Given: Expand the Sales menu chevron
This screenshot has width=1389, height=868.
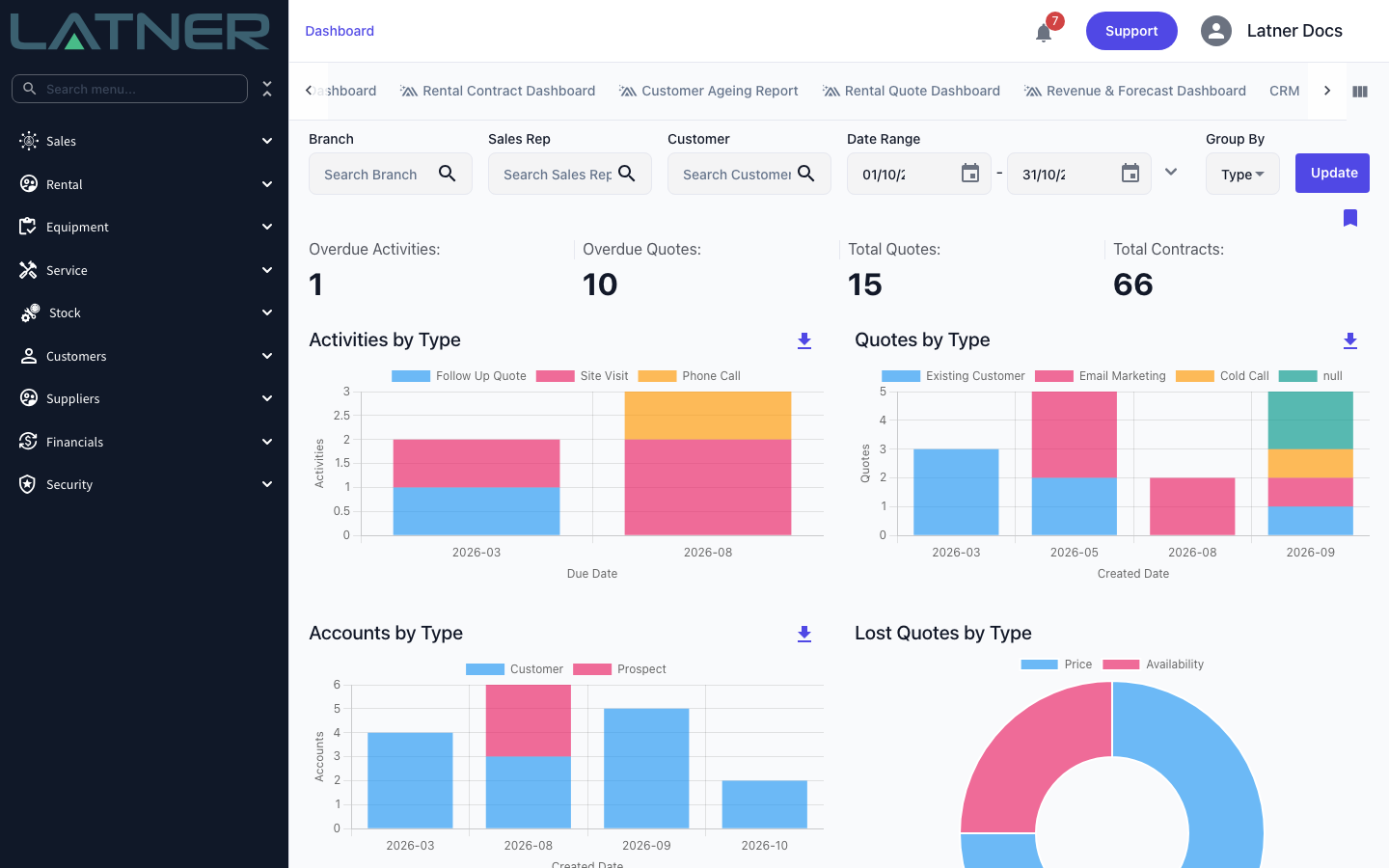Looking at the screenshot, I should [x=267, y=141].
